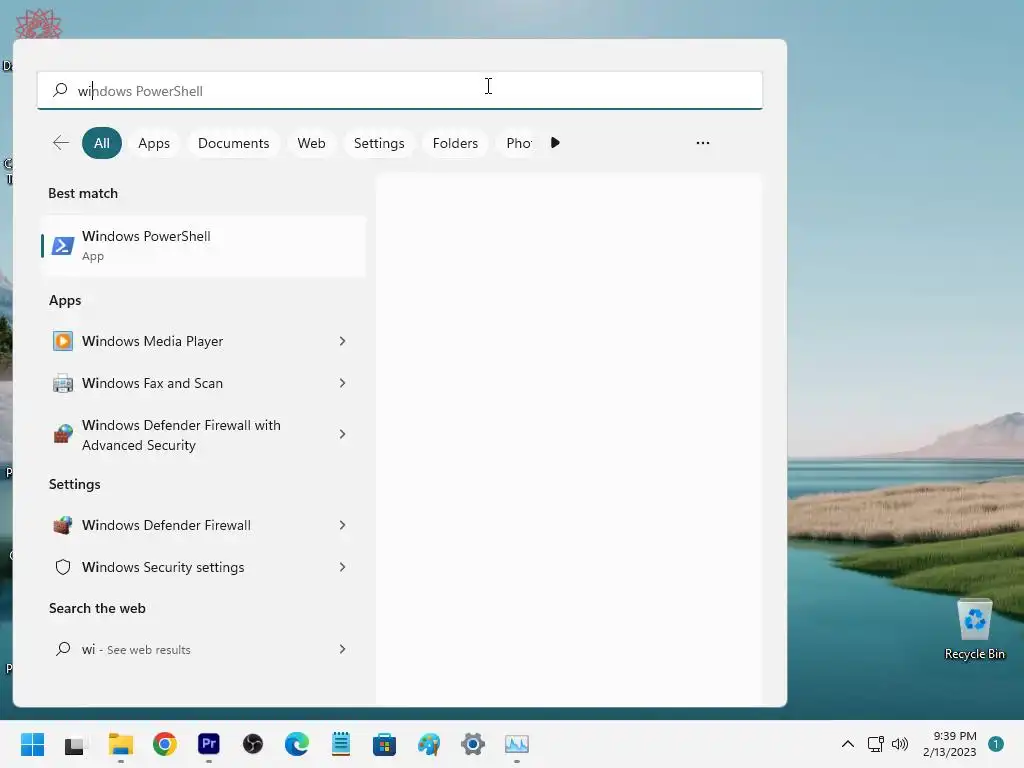Launch Microsoft Edge from the taskbar
1024x768 pixels.
tap(297, 744)
